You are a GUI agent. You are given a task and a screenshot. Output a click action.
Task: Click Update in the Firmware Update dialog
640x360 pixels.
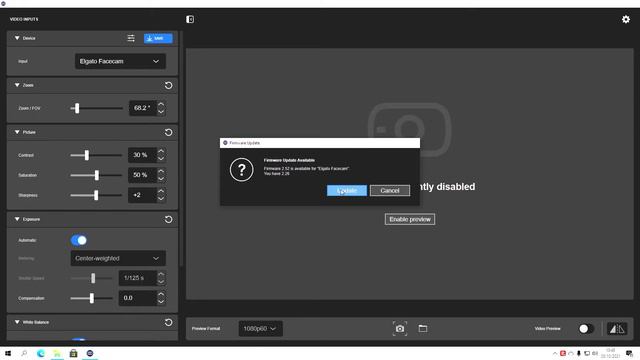(x=347, y=191)
